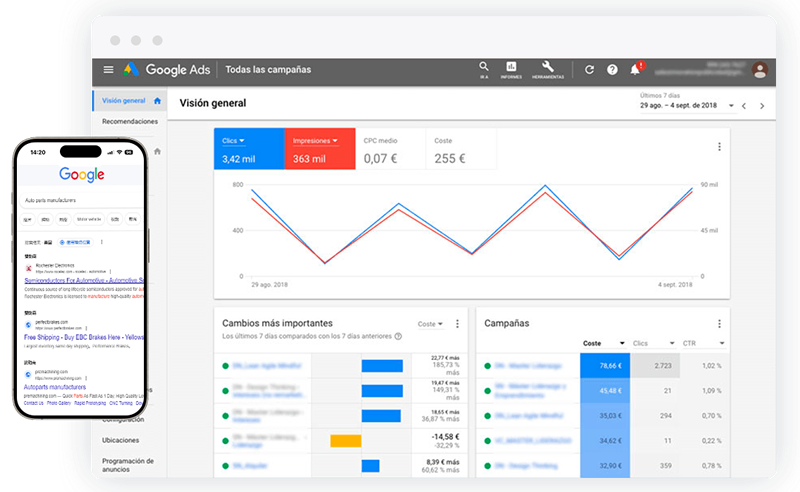Open the help question mark icon
This screenshot has height=492, width=800.
click(612, 70)
